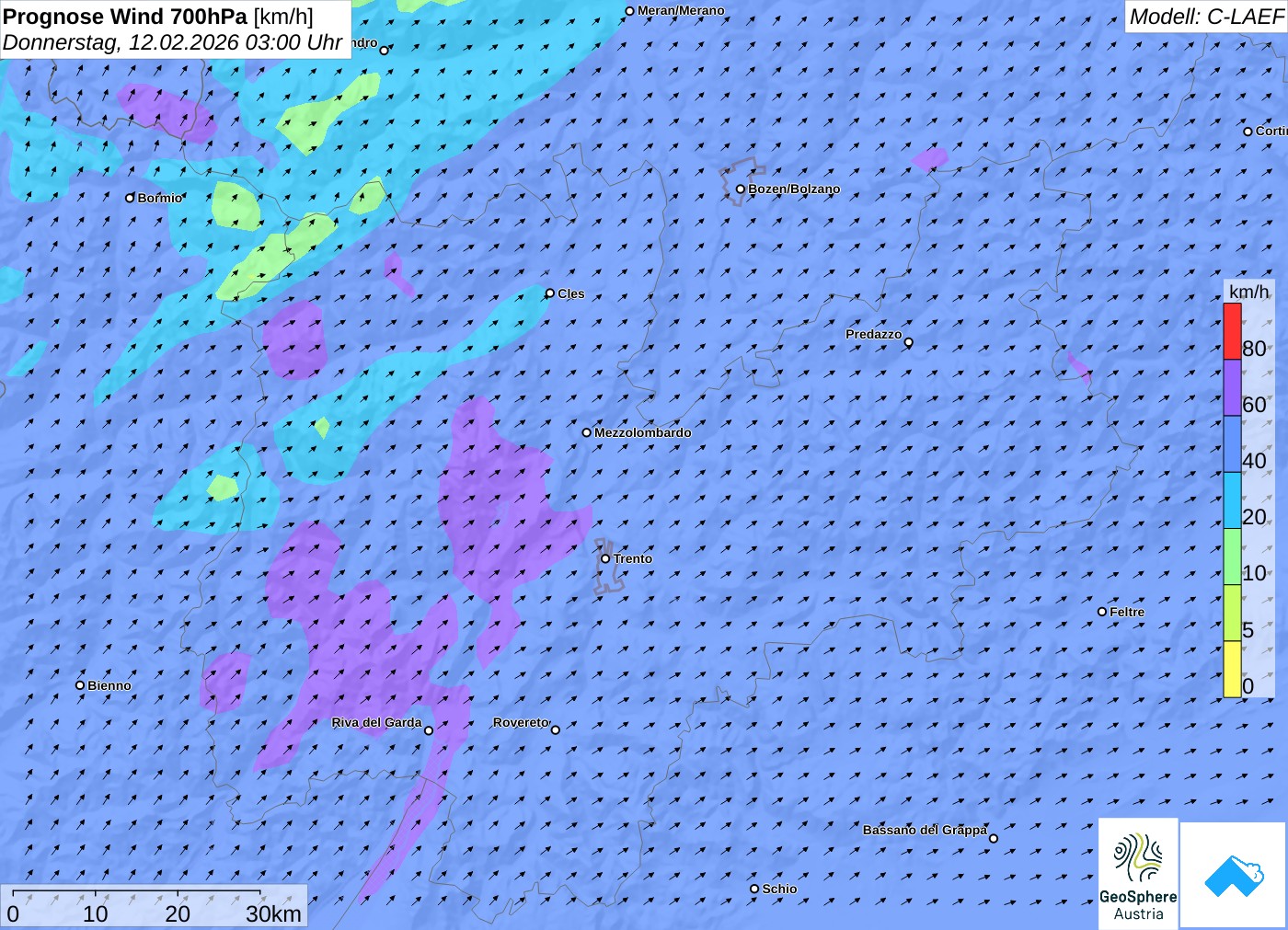Click the 'Feltre' town label
The image size is (1288, 930).
(1127, 612)
